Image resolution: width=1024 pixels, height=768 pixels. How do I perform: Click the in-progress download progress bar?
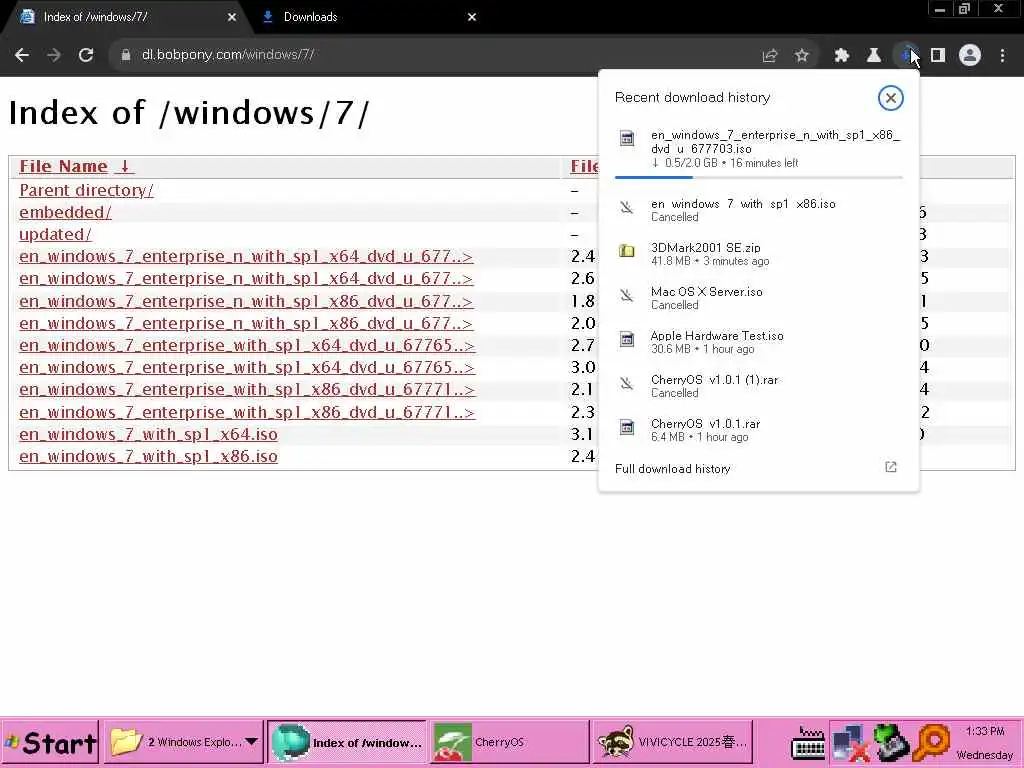coord(758,177)
